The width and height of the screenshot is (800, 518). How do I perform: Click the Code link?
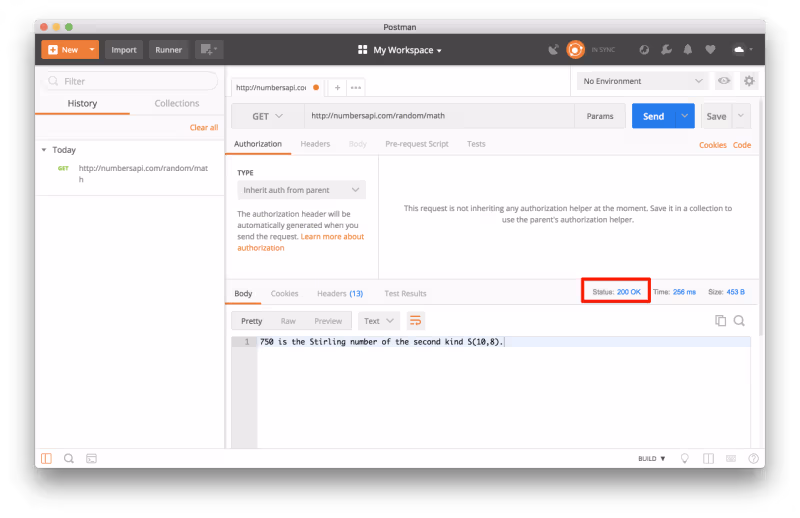(741, 145)
